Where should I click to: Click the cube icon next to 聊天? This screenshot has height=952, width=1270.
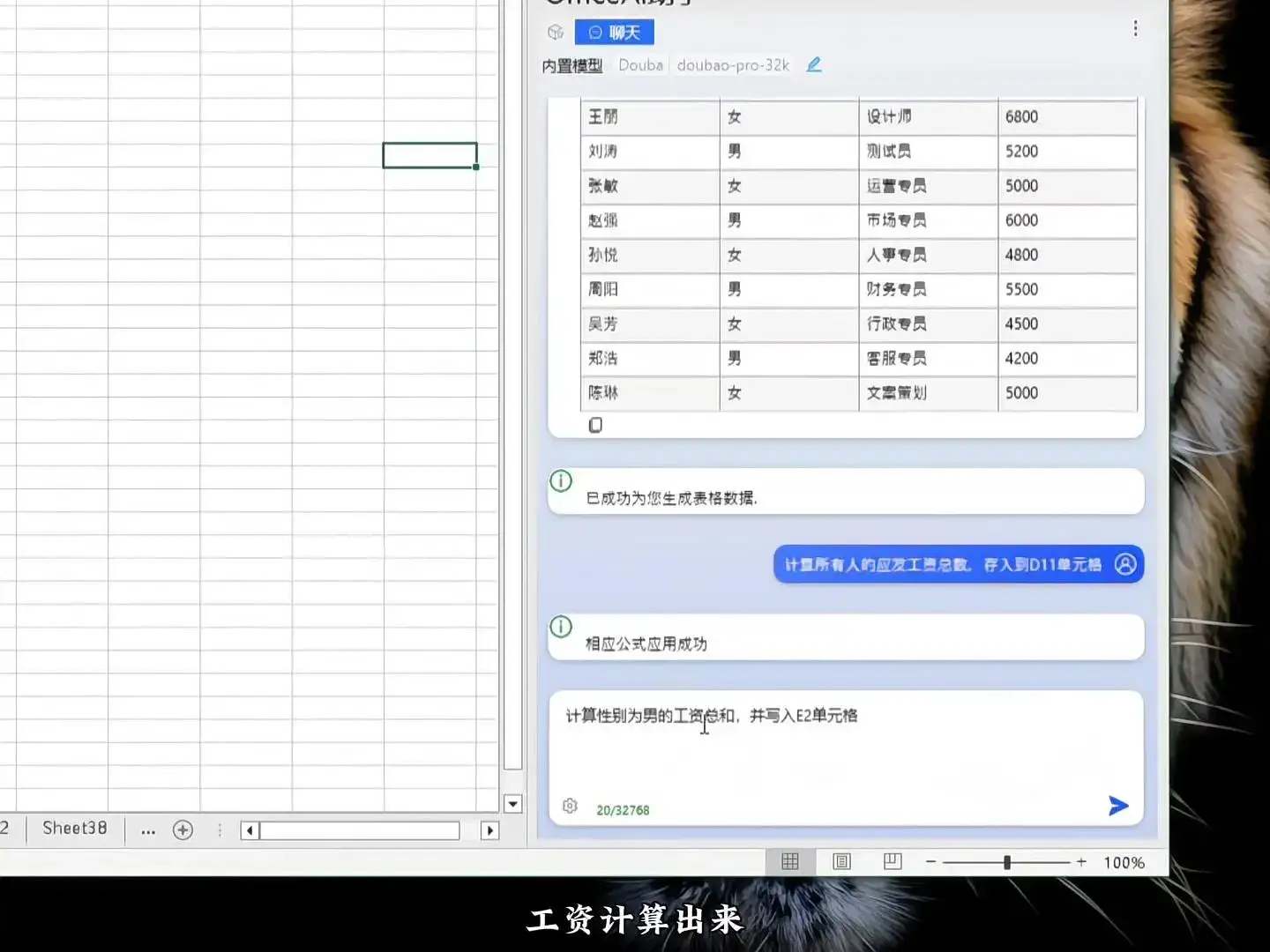(556, 32)
